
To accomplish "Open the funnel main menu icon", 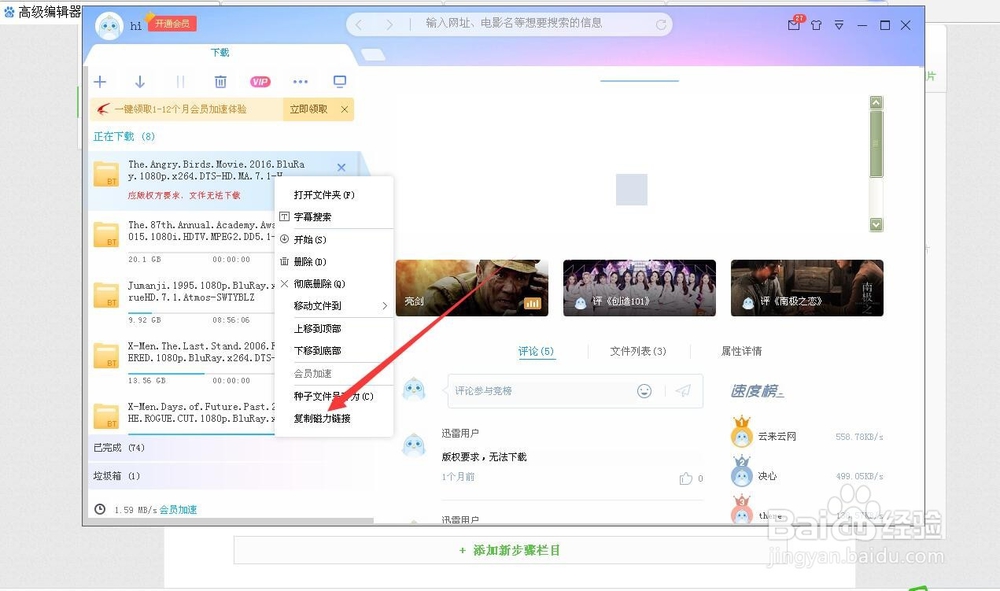I will [839, 26].
